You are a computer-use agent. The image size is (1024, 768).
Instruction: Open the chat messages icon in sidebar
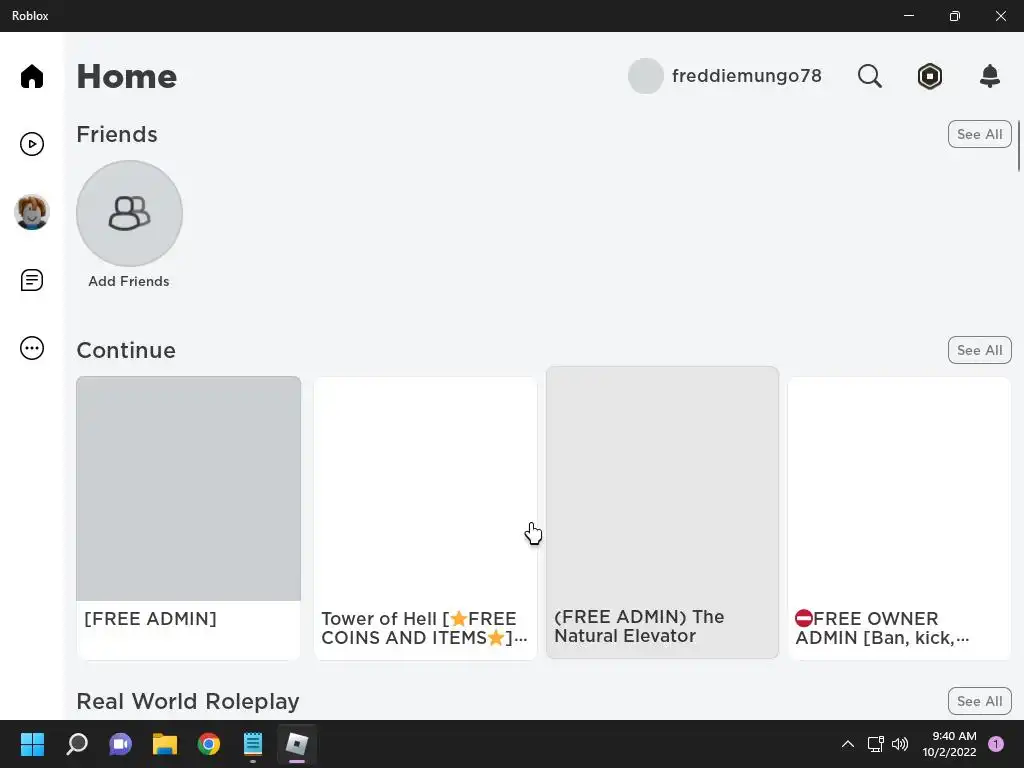(31, 280)
